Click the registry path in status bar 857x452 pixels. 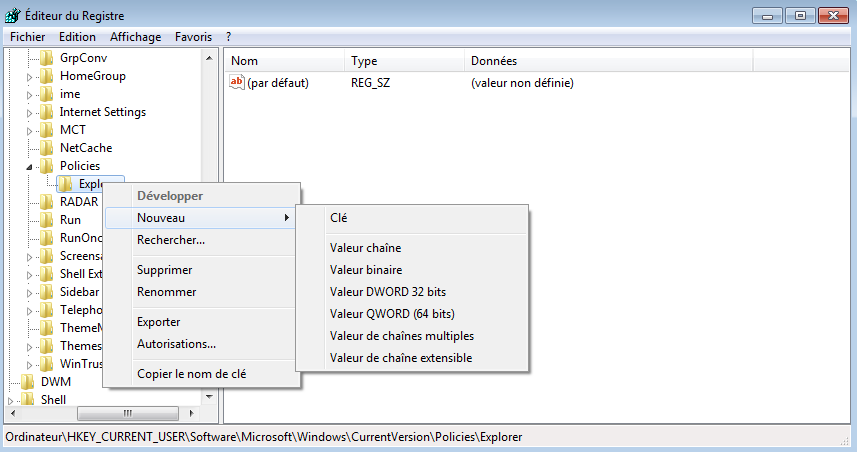264,437
